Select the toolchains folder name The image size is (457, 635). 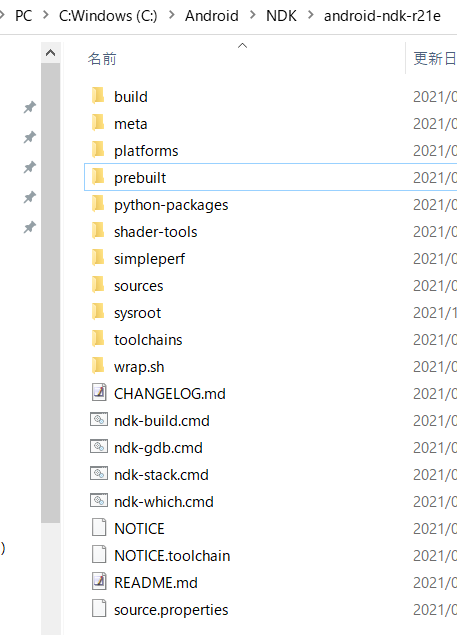pyautogui.click(x=148, y=340)
